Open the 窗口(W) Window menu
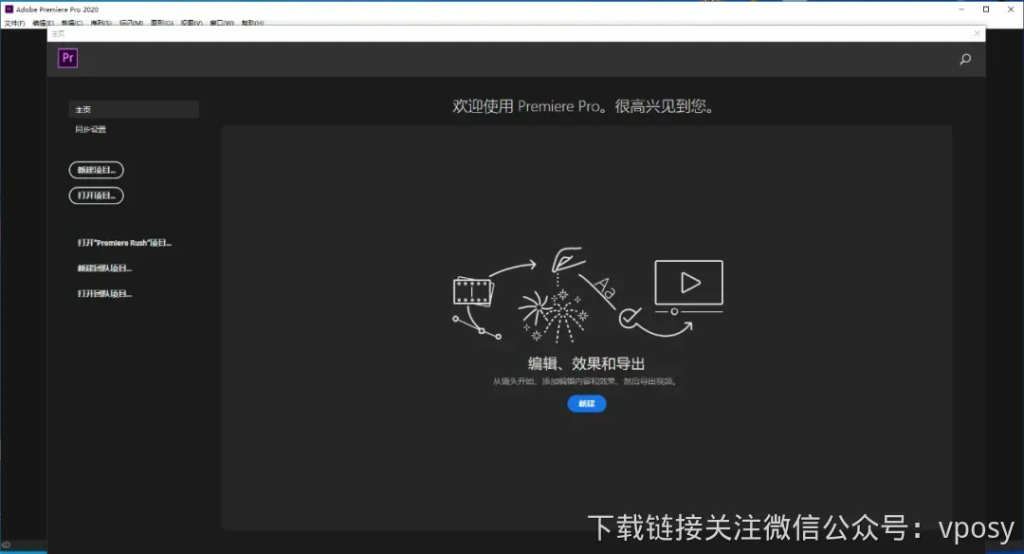Viewport: 1024px width, 554px height. 222,23
